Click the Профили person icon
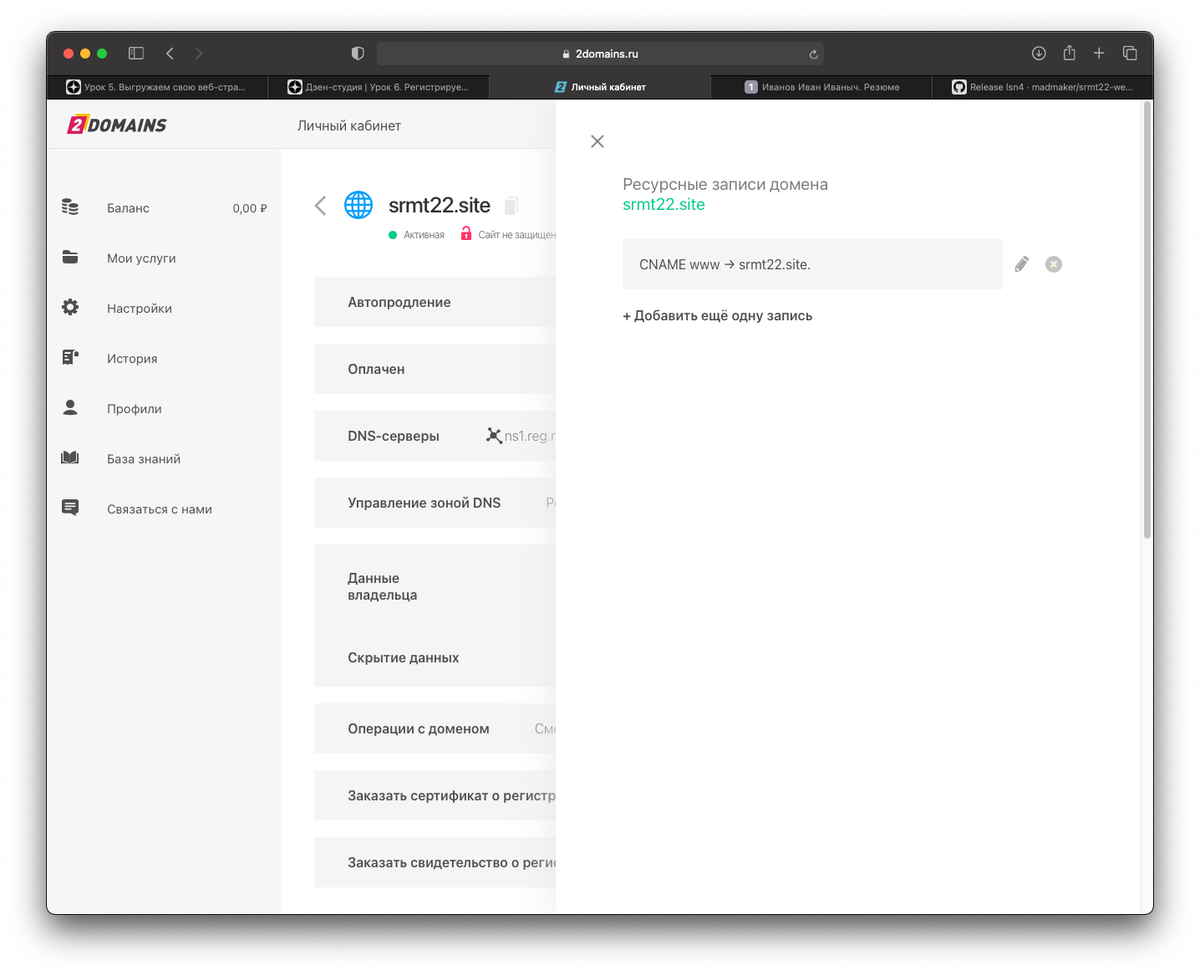The width and height of the screenshot is (1200, 976). tap(70, 407)
